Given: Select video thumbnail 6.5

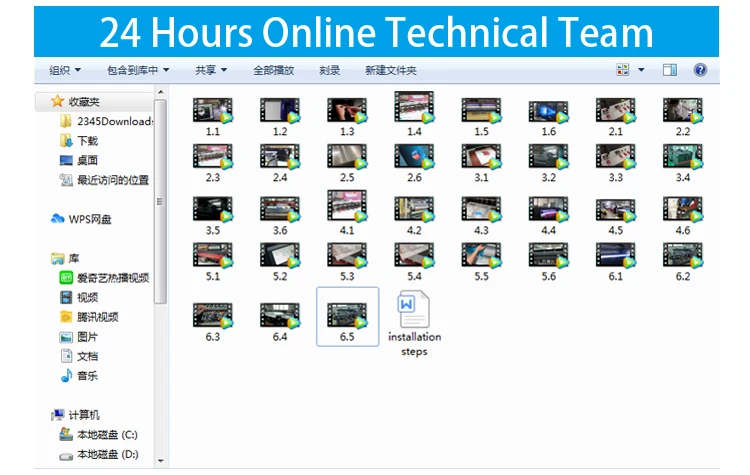Looking at the screenshot, I should (347, 316).
